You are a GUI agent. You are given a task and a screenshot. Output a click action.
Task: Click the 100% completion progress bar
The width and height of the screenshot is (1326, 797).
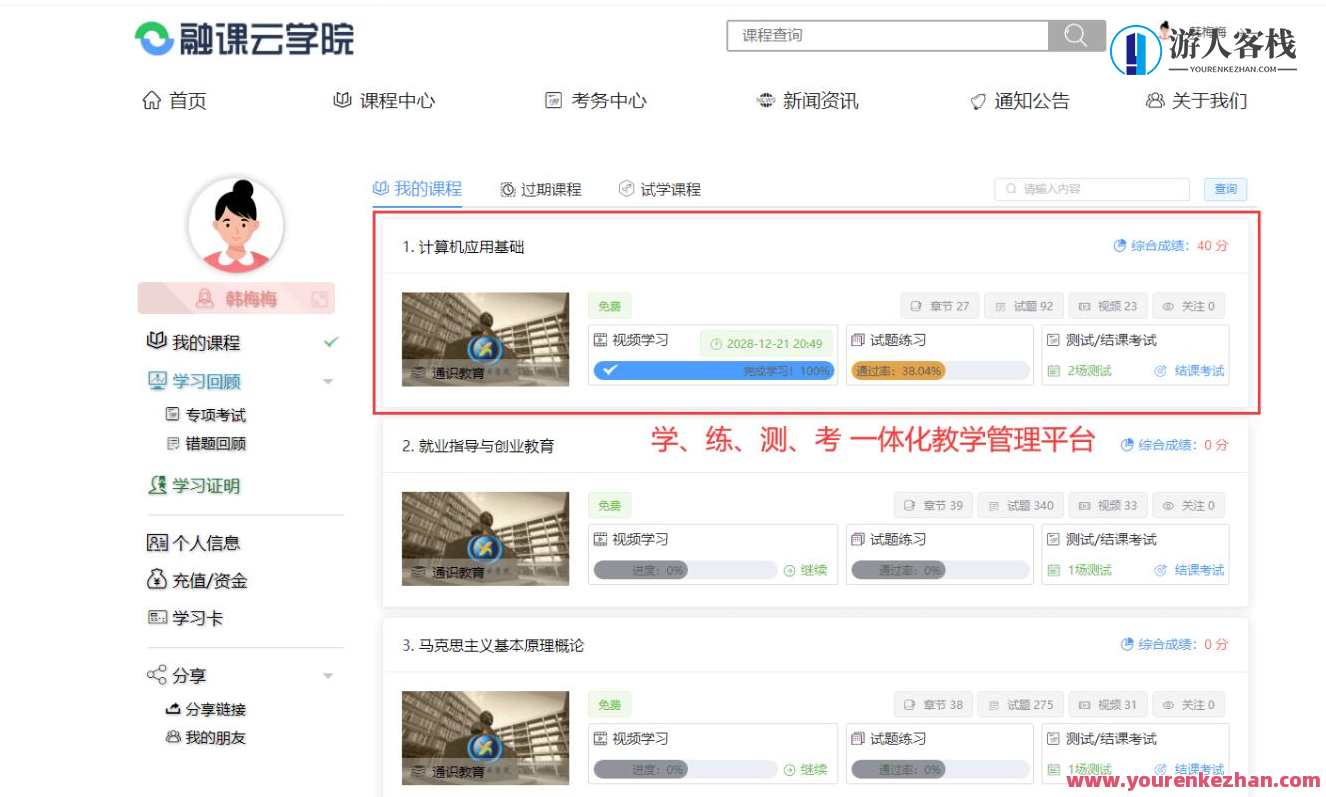[711, 370]
